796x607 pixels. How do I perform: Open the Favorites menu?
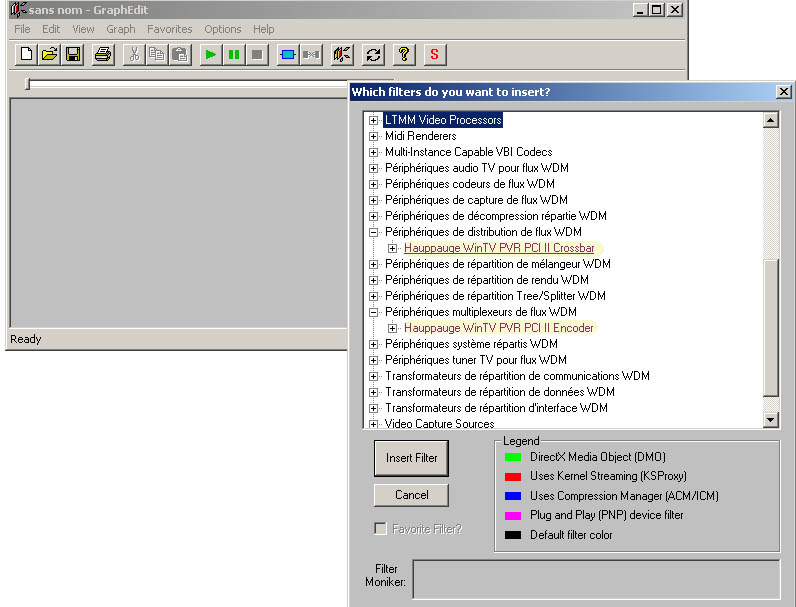tap(169, 29)
